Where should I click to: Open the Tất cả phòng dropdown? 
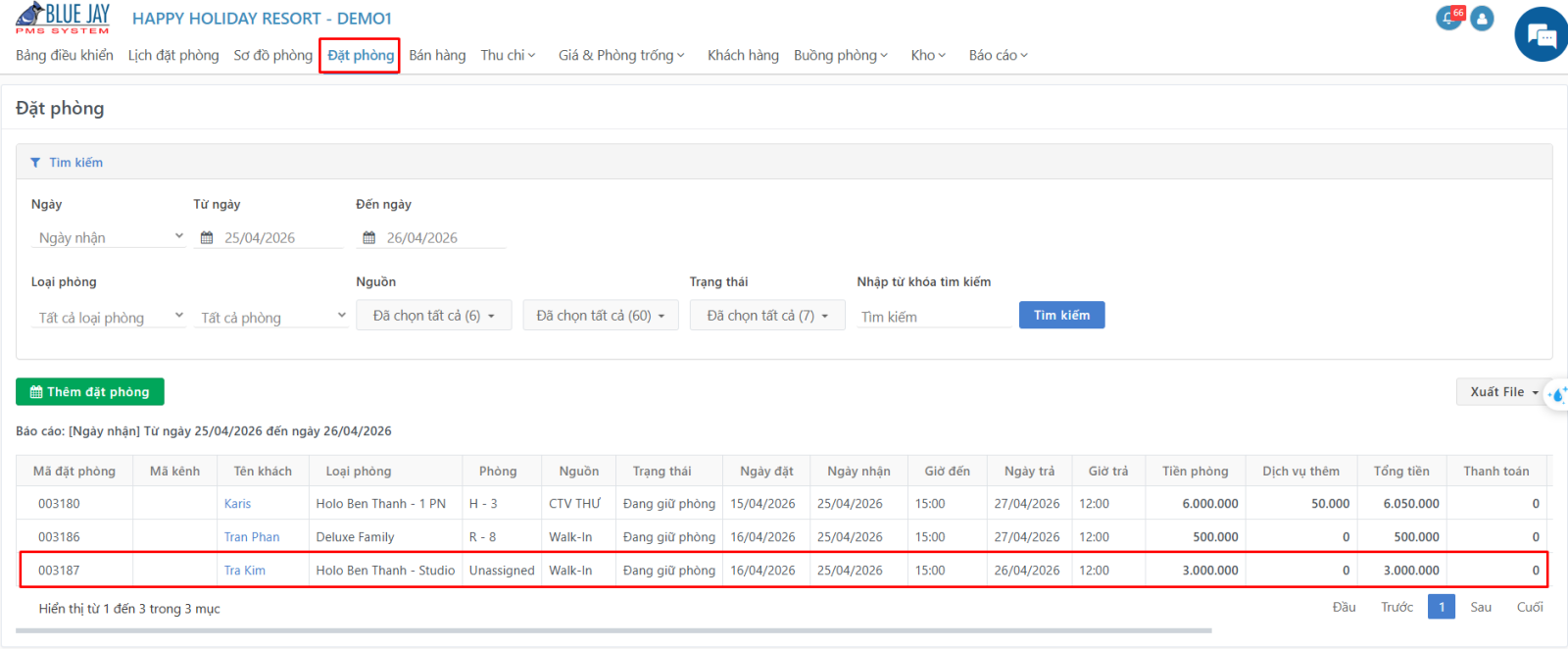point(270,318)
